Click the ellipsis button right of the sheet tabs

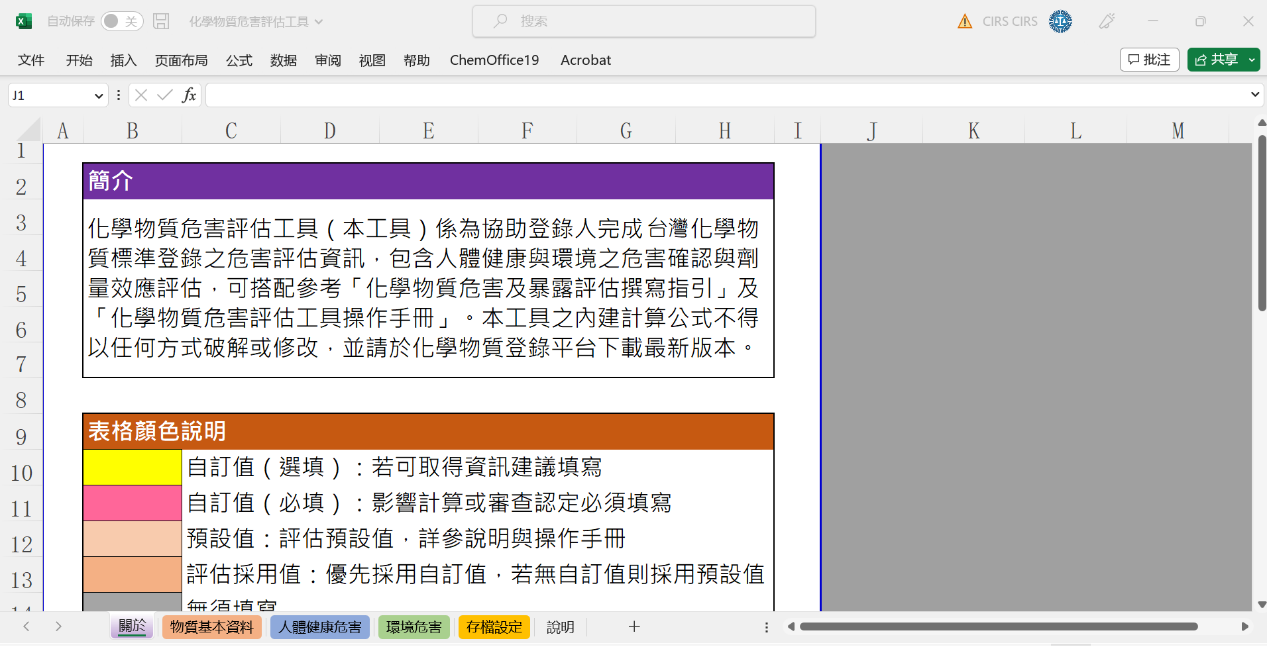pyautogui.click(x=766, y=626)
